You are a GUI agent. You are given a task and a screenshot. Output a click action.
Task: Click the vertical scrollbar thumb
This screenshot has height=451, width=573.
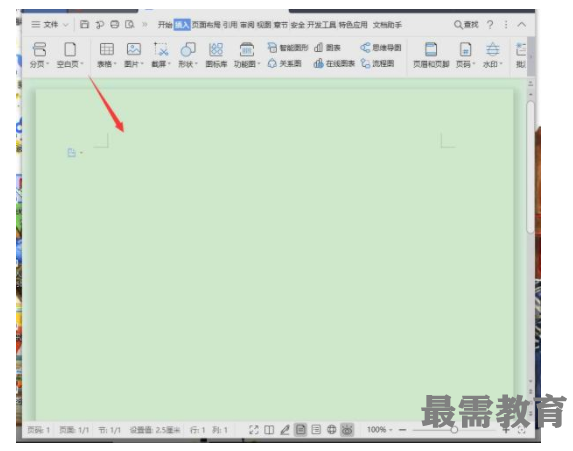pos(530,167)
